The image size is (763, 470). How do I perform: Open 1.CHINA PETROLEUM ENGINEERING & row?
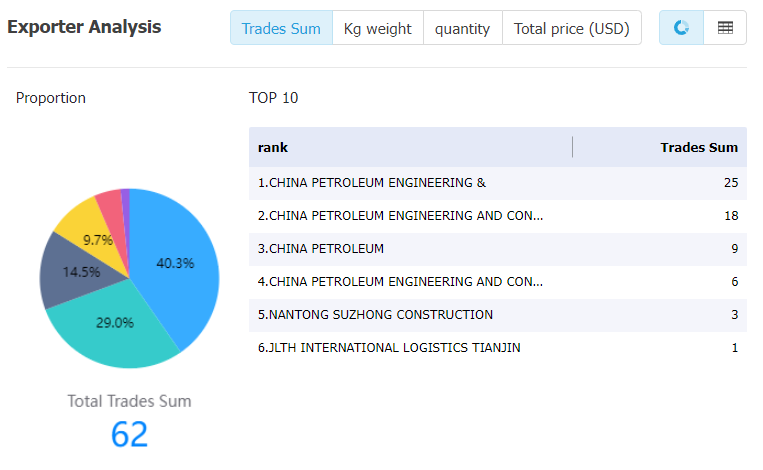click(498, 183)
